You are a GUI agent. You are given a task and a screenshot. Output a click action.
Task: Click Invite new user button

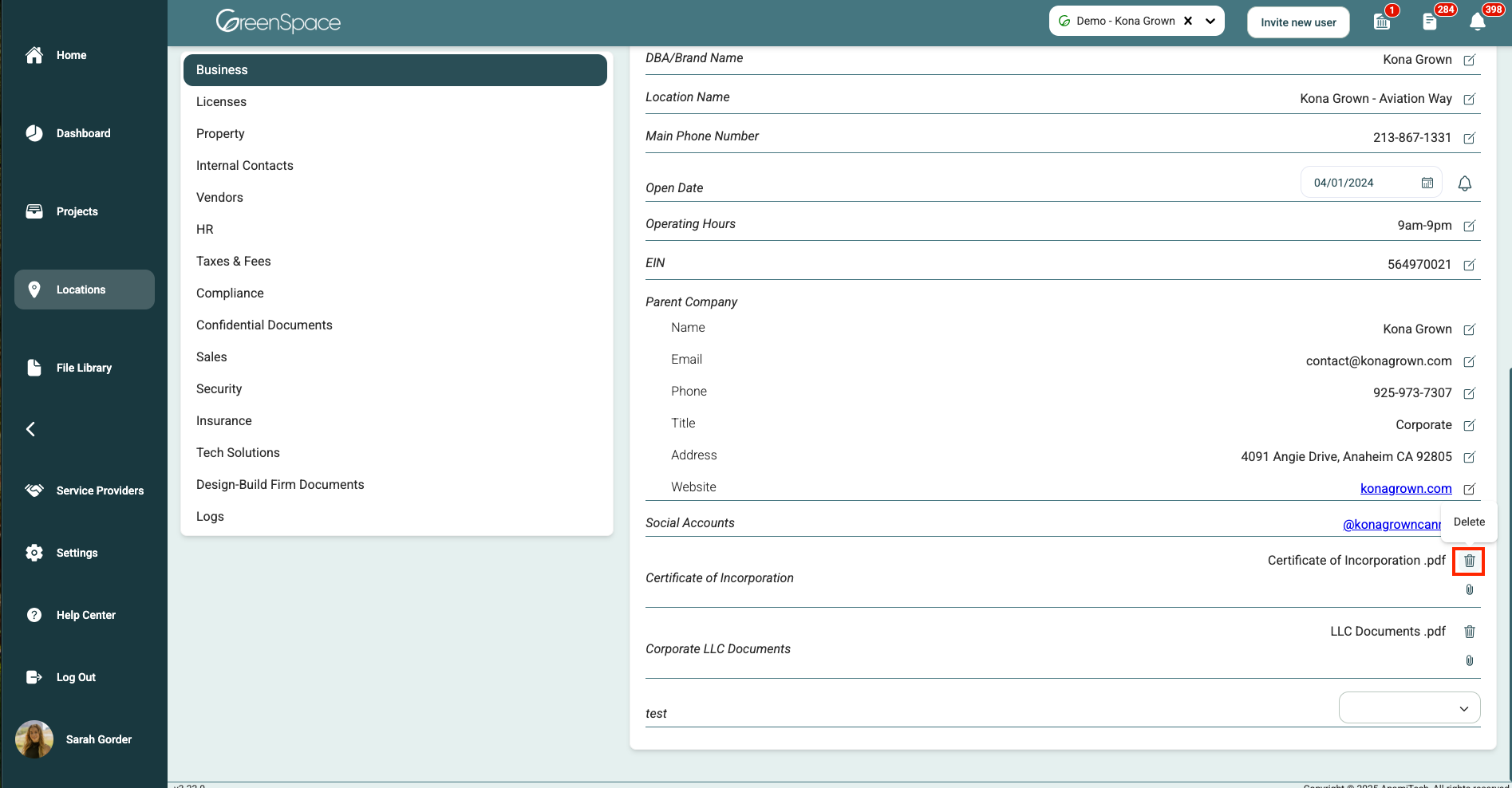pos(1298,22)
